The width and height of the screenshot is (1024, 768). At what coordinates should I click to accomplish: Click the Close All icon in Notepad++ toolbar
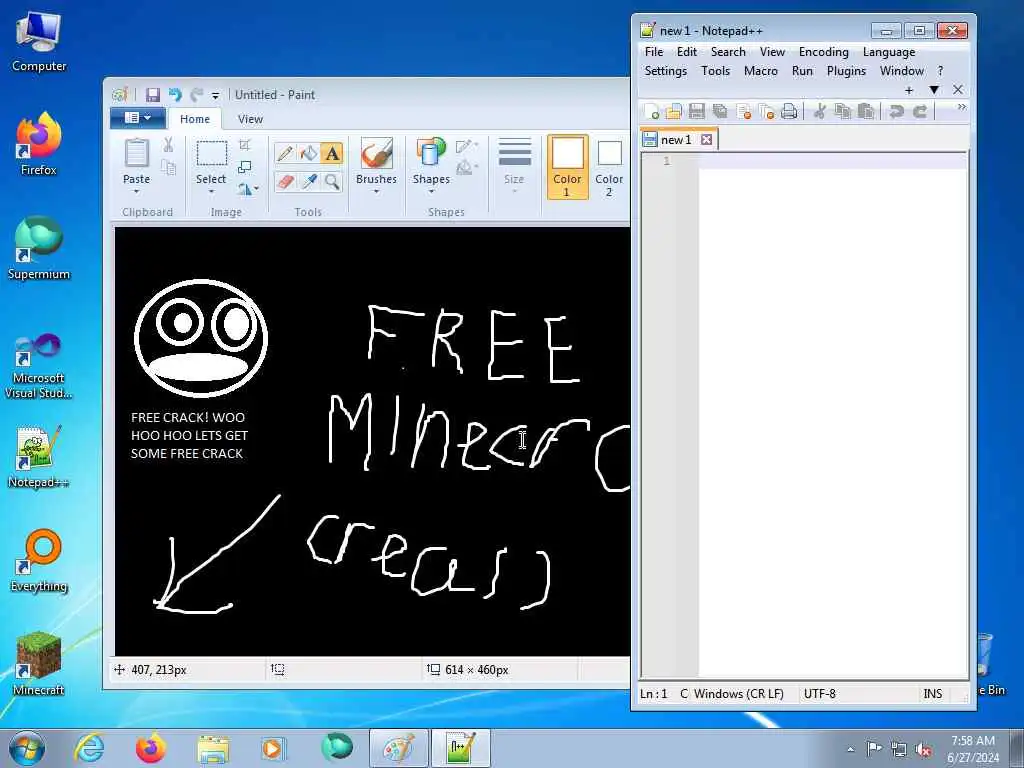[767, 112]
